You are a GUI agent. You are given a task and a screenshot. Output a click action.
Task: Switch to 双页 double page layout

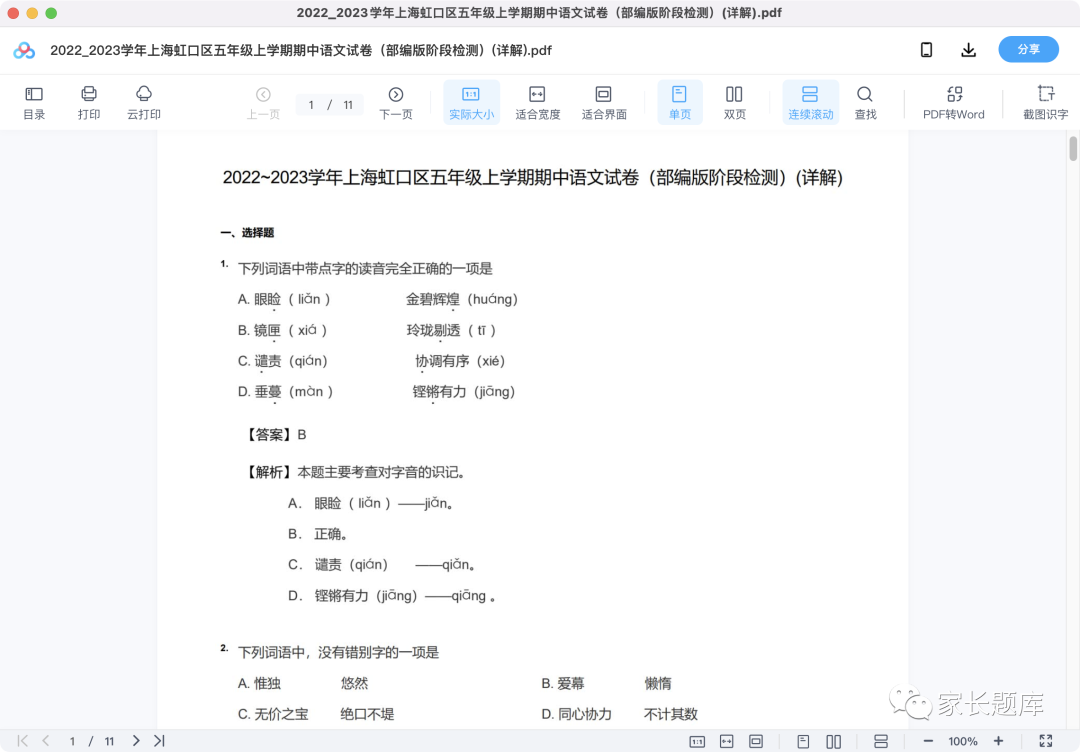734,103
